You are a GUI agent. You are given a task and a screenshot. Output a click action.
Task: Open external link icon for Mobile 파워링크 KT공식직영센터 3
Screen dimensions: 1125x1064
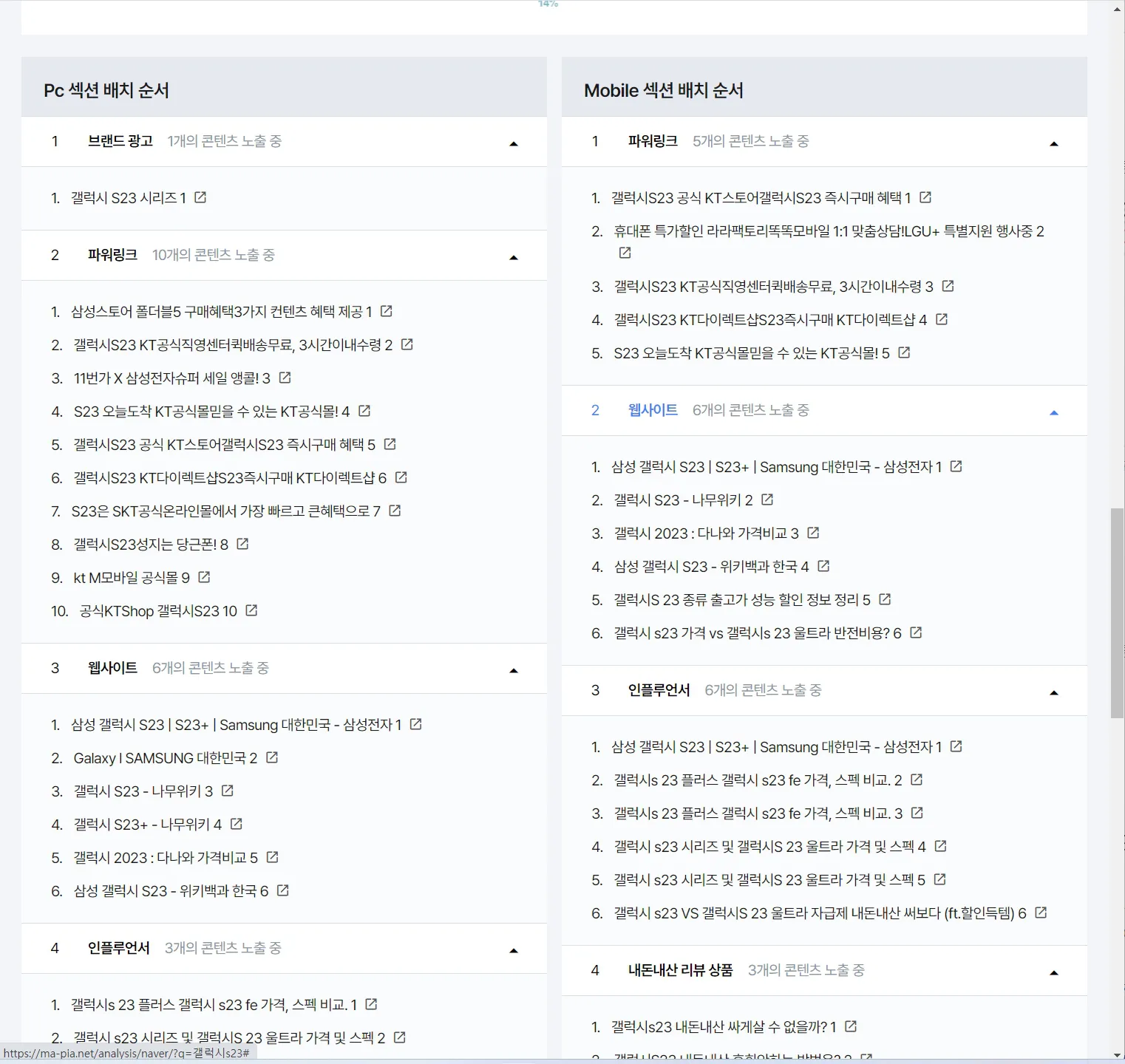tap(948, 286)
